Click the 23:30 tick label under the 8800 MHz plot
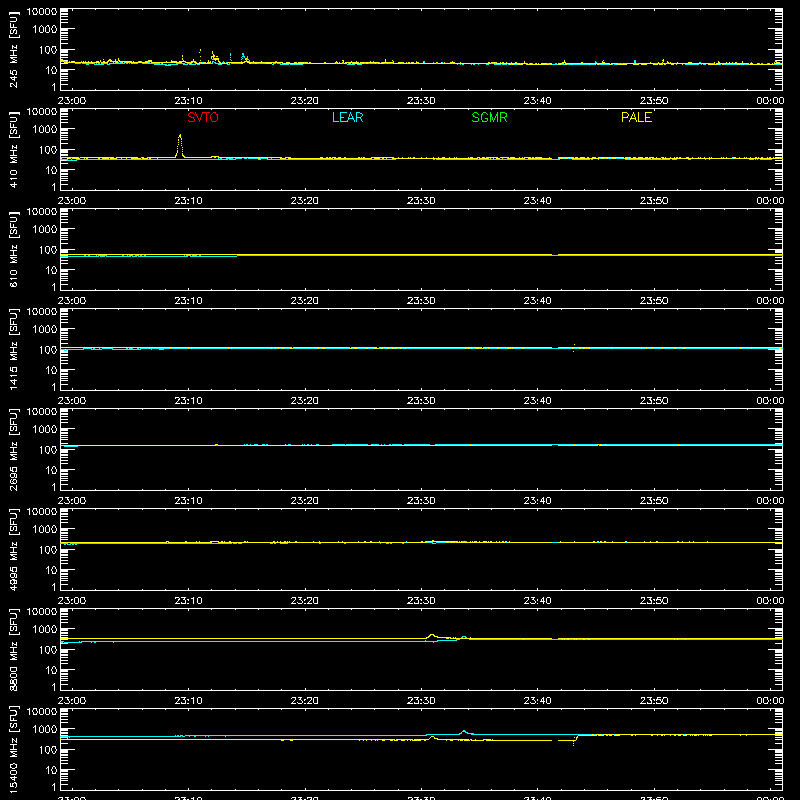This screenshot has width=800, height=800. (421, 701)
